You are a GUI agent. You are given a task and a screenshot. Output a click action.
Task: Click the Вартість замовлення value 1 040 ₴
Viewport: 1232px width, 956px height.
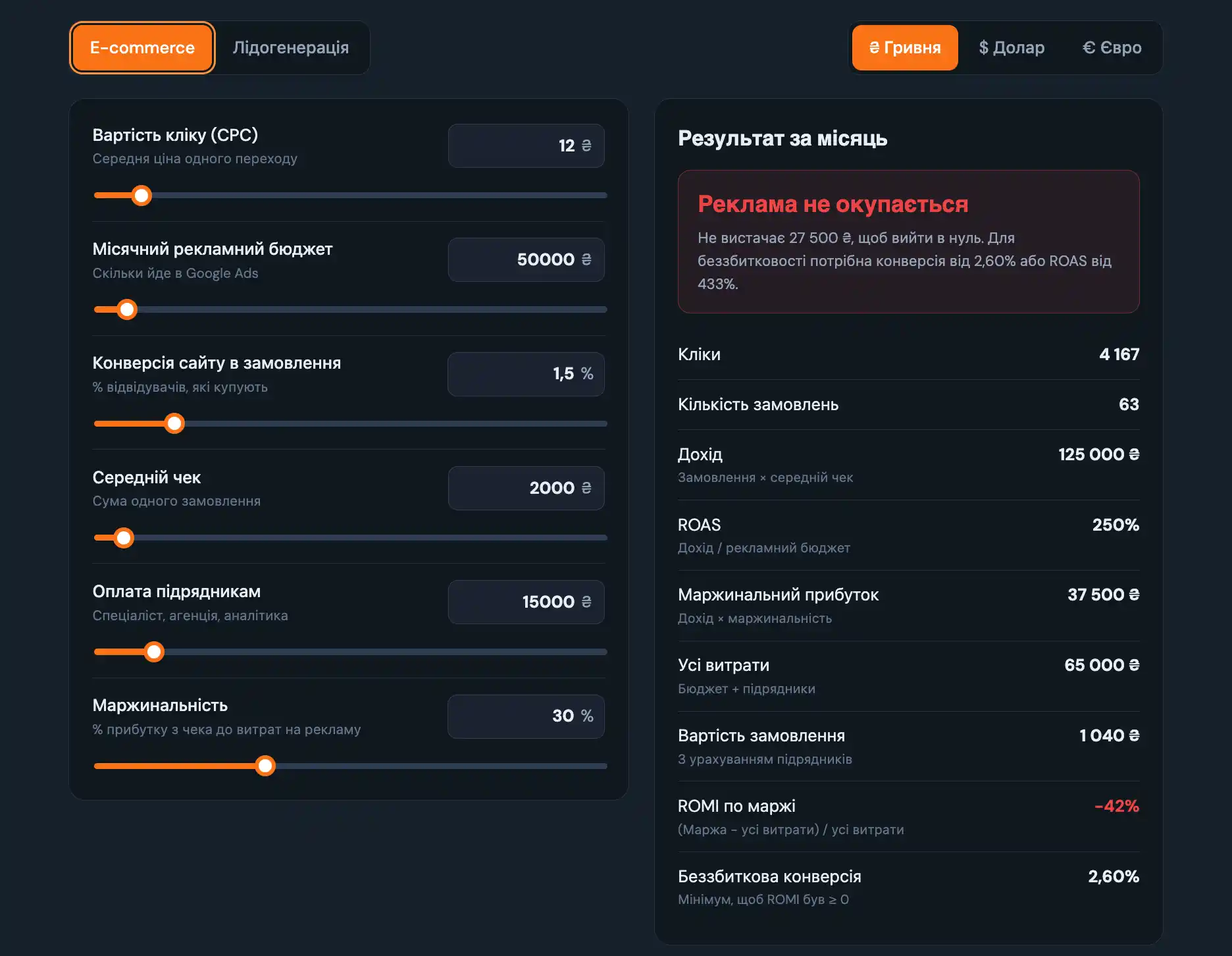click(1109, 735)
